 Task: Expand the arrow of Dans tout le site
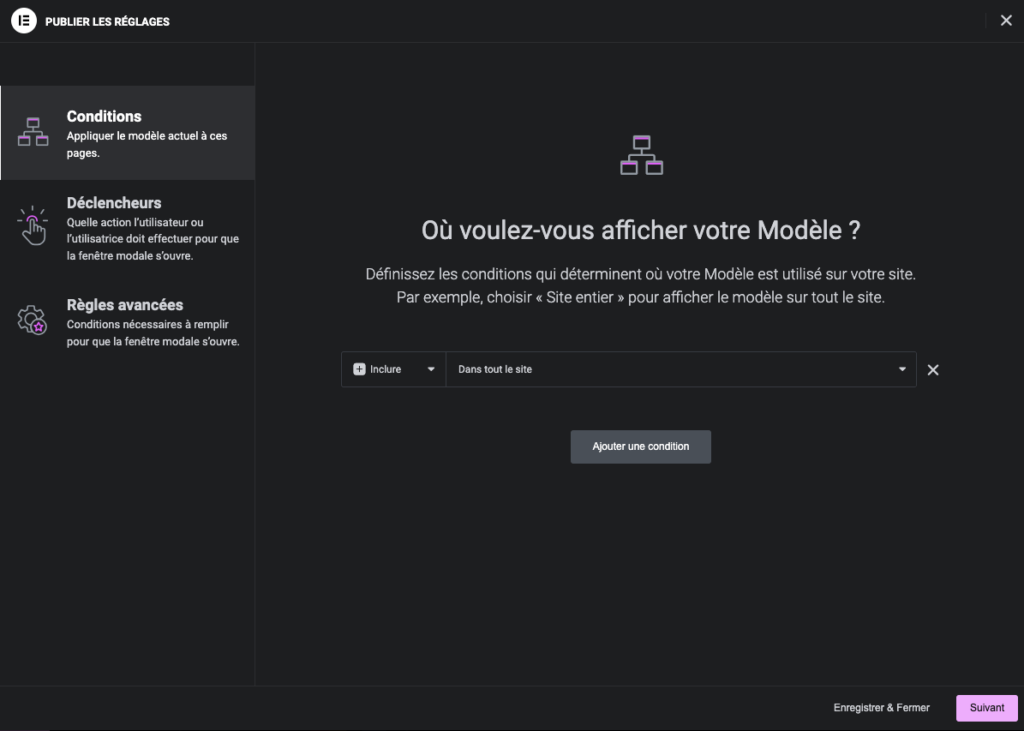tap(902, 369)
